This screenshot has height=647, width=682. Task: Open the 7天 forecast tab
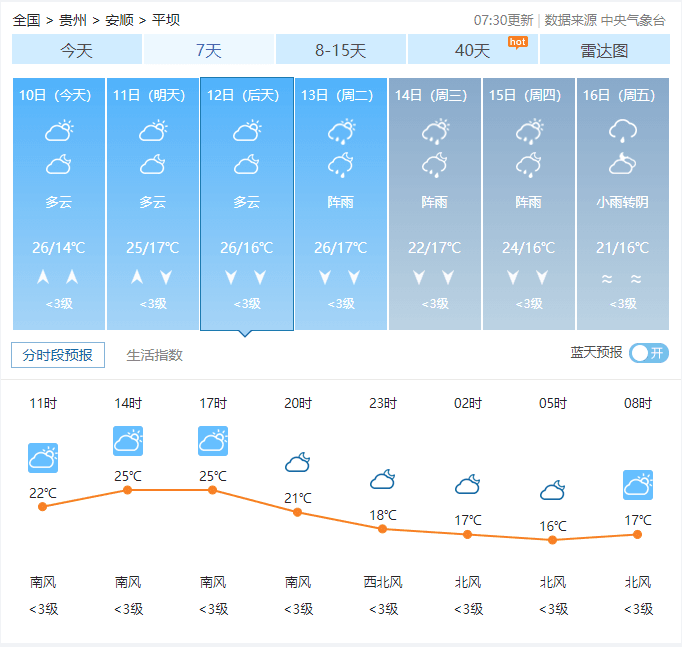point(208,50)
